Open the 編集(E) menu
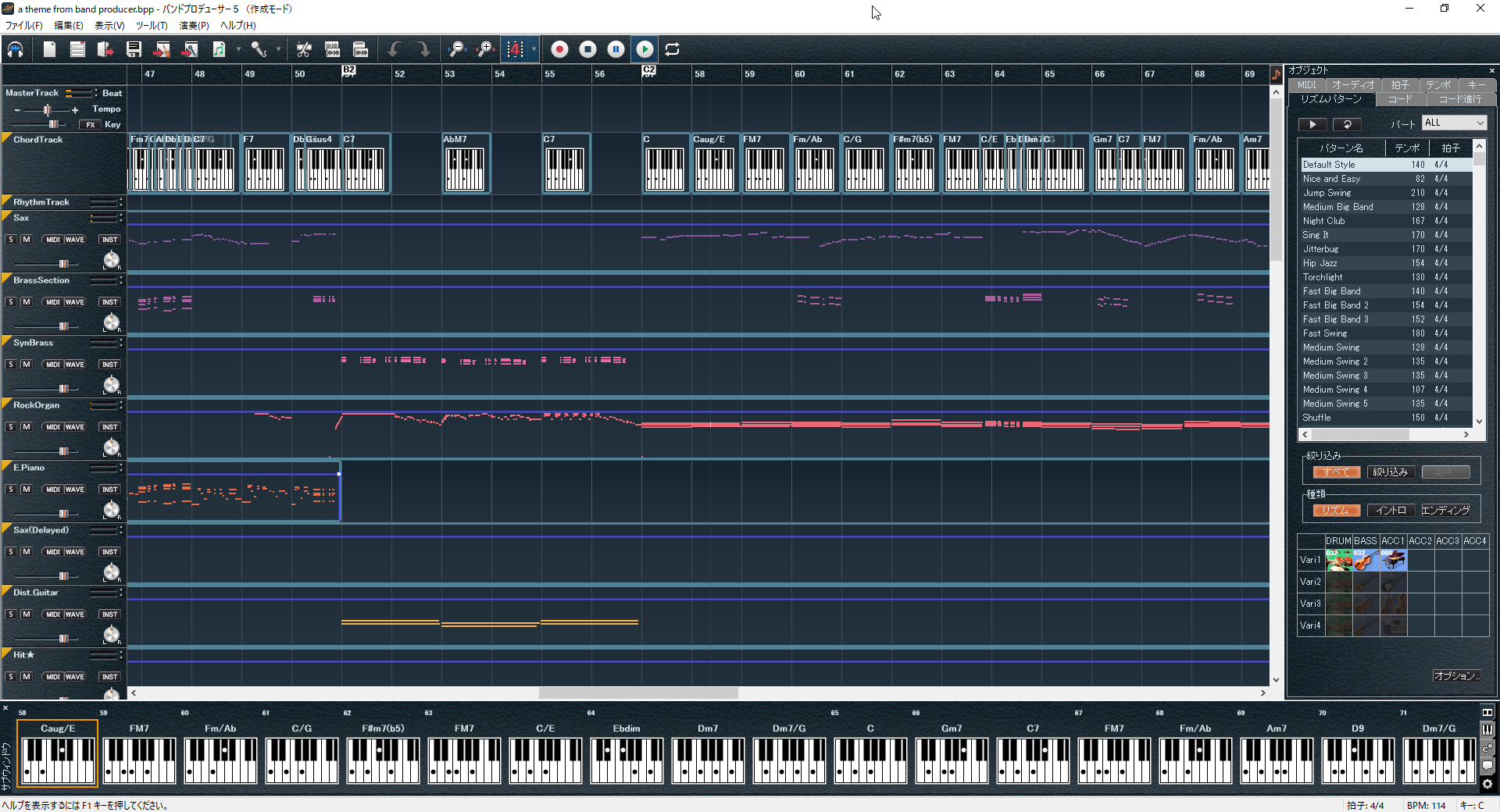The height and width of the screenshot is (812, 1500). [69, 26]
